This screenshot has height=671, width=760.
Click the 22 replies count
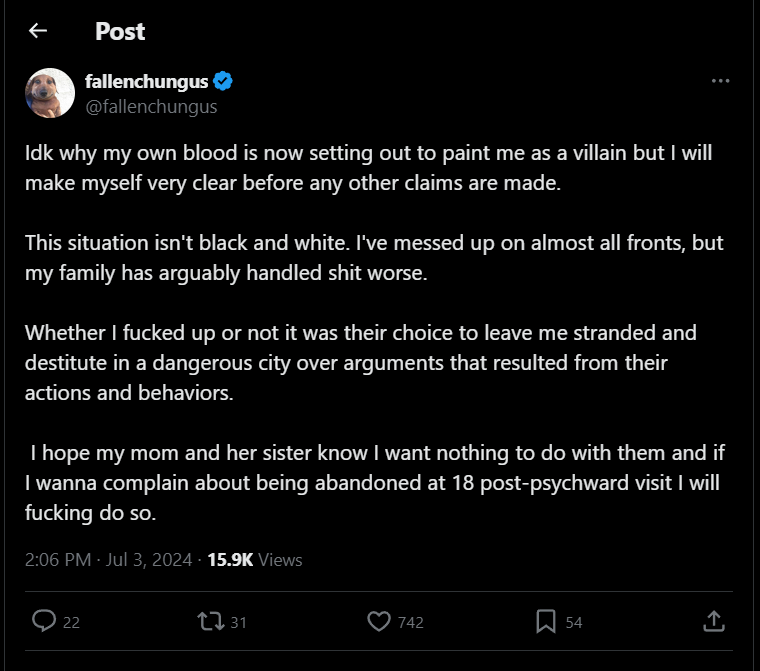coord(71,622)
